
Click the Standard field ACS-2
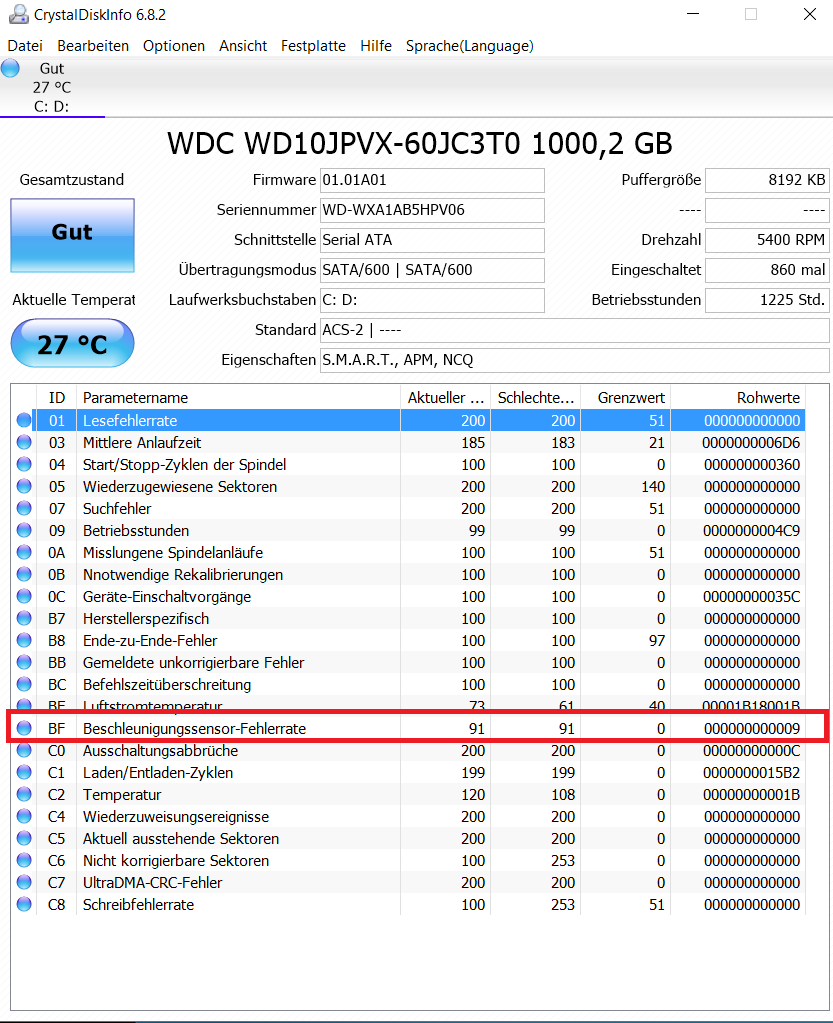[x=575, y=330]
